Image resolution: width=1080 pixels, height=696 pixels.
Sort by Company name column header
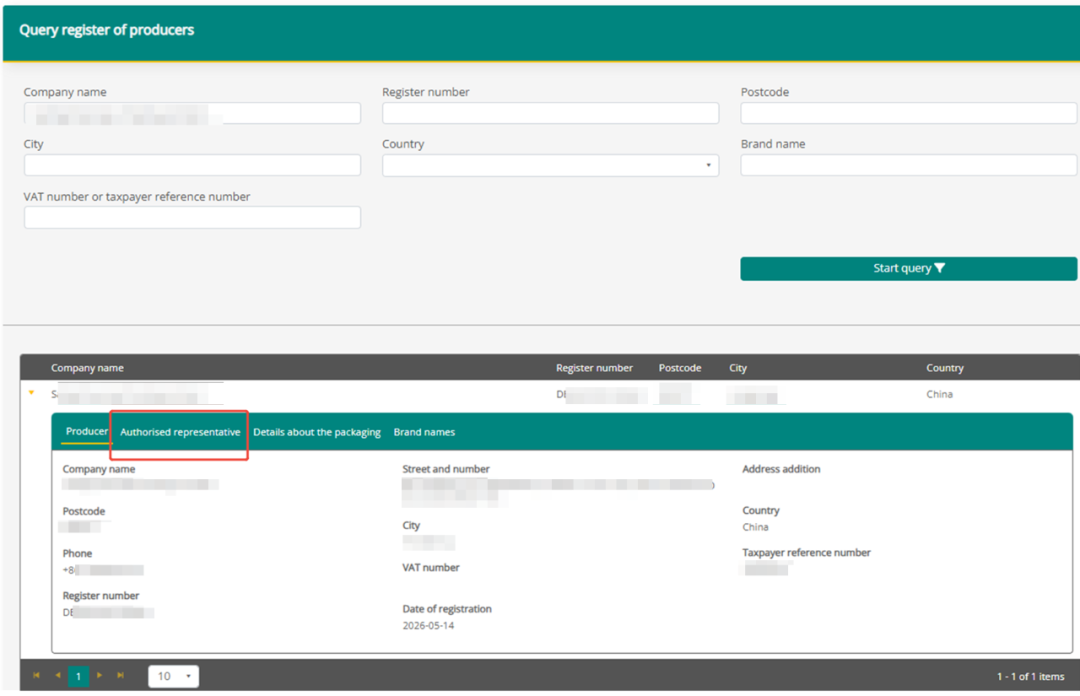click(87, 368)
